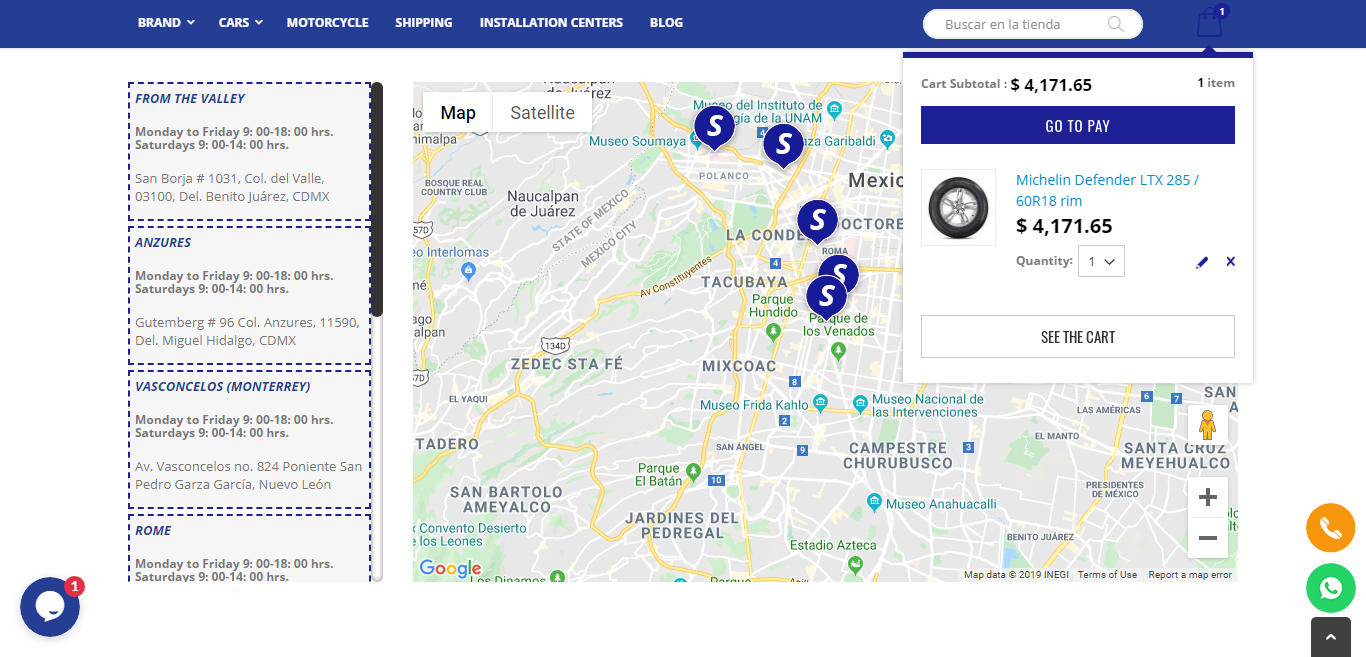
Task: Select store marker near Roma label
Action: coord(839,272)
